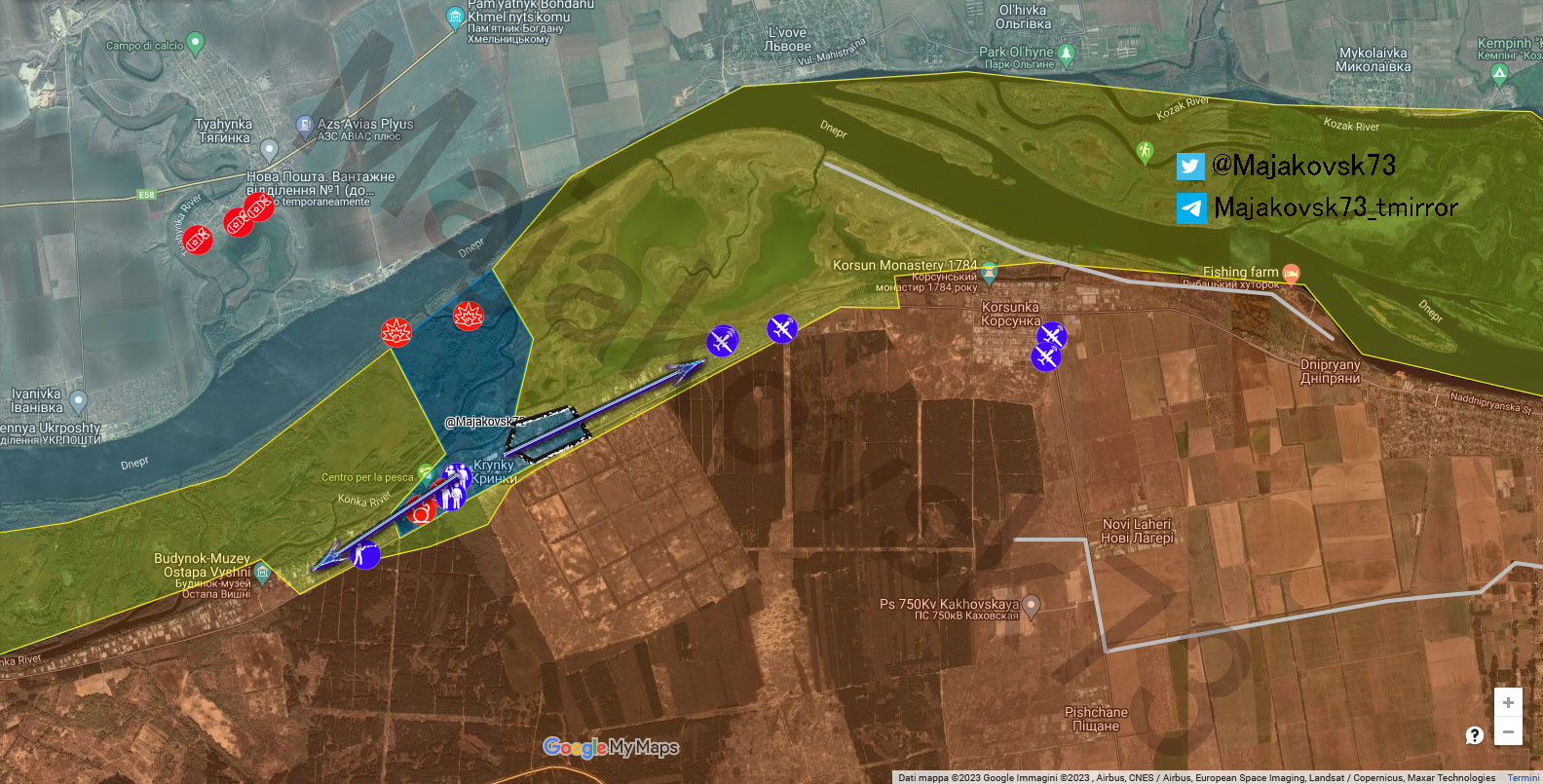Select the Park Ol'hyne tree pin
The image size is (1543, 784).
tap(1066, 54)
